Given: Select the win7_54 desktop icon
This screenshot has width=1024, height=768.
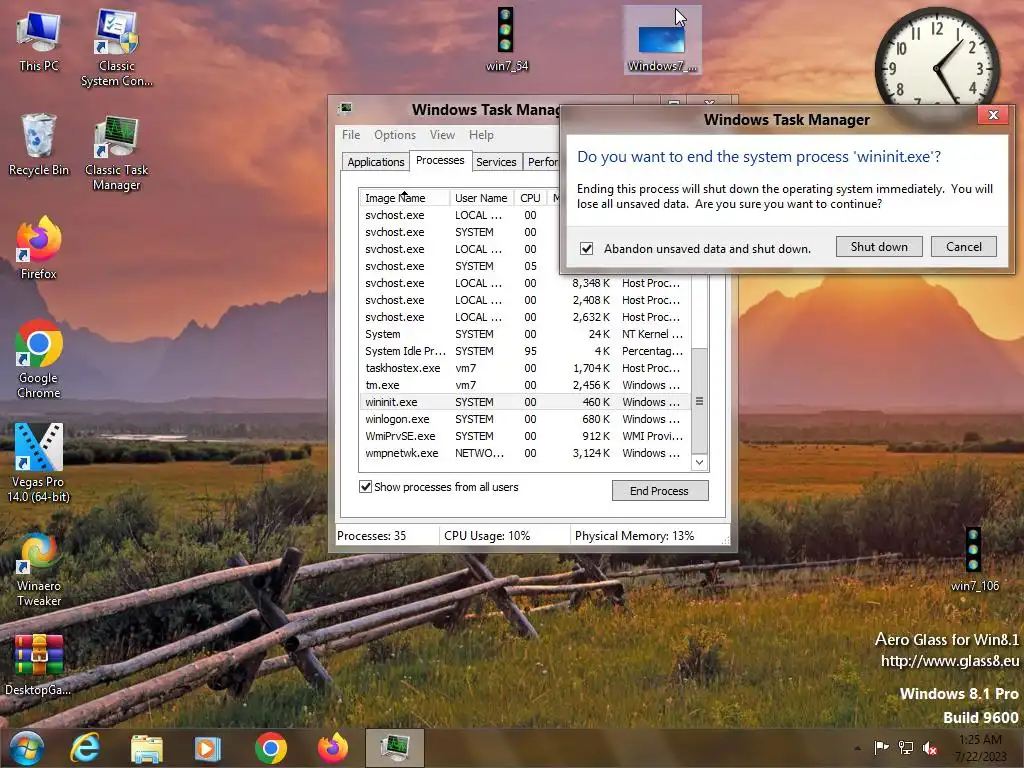Looking at the screenshot, I should pos(507,39).
